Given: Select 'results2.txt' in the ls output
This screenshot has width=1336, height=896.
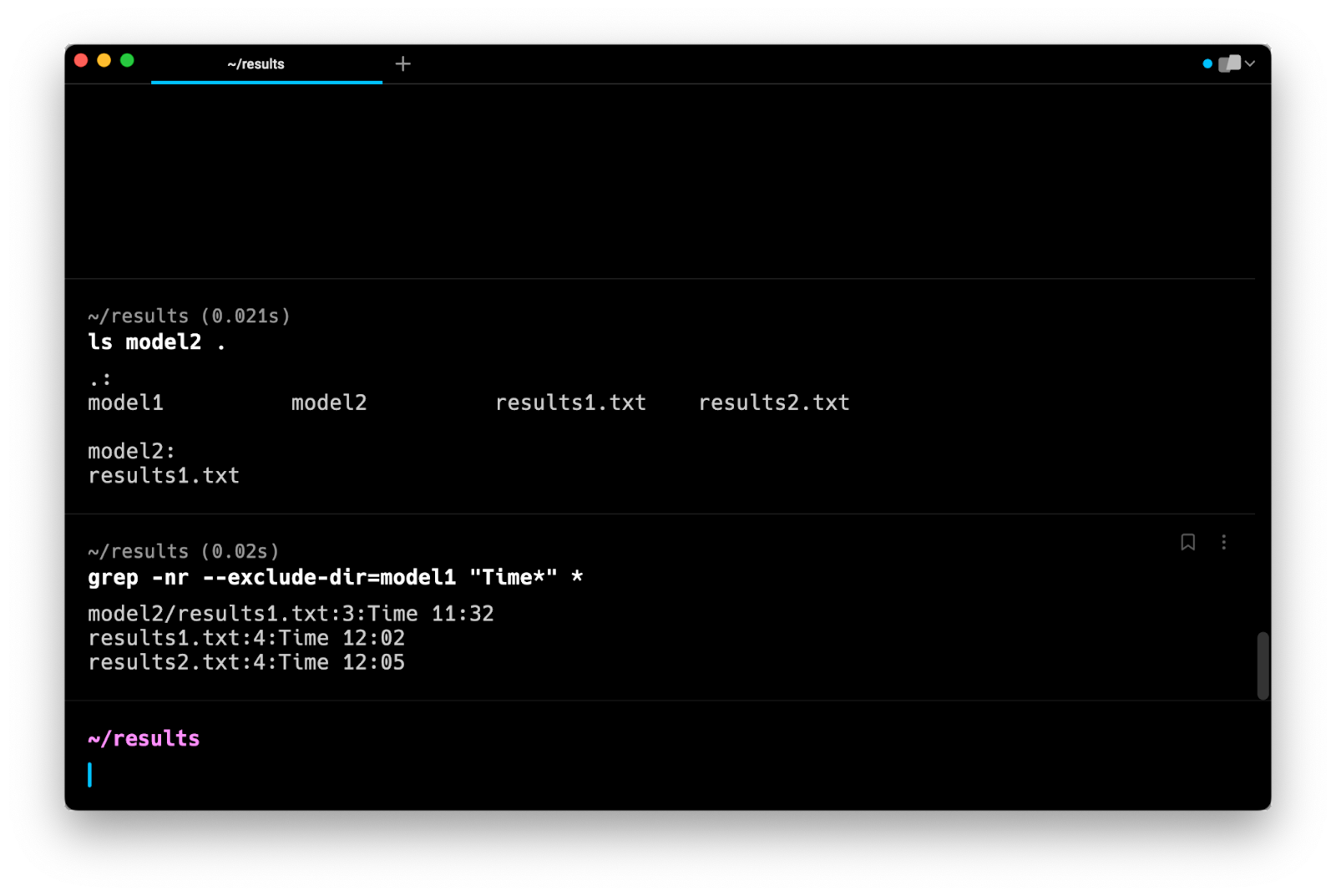Looking at the screenshot, I should [774, 402].
